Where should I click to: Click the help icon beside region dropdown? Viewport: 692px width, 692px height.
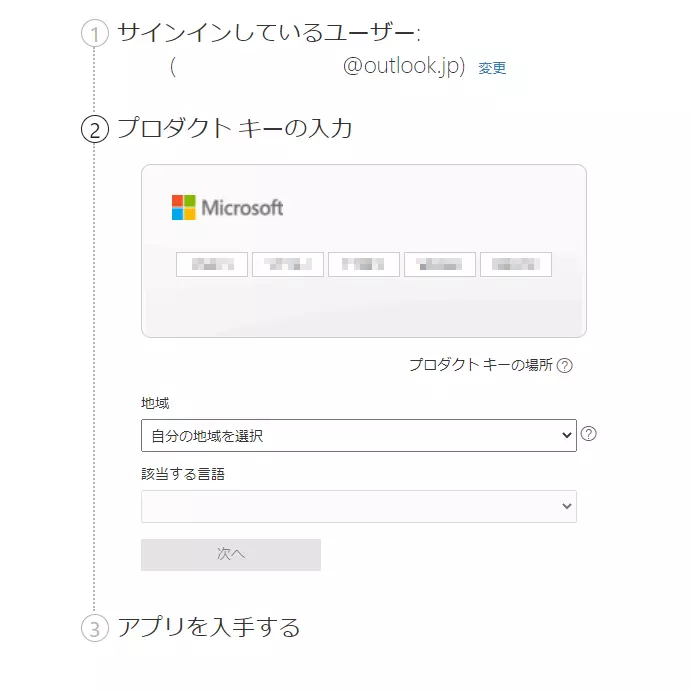pyautogui.click(x=588, y=434)
